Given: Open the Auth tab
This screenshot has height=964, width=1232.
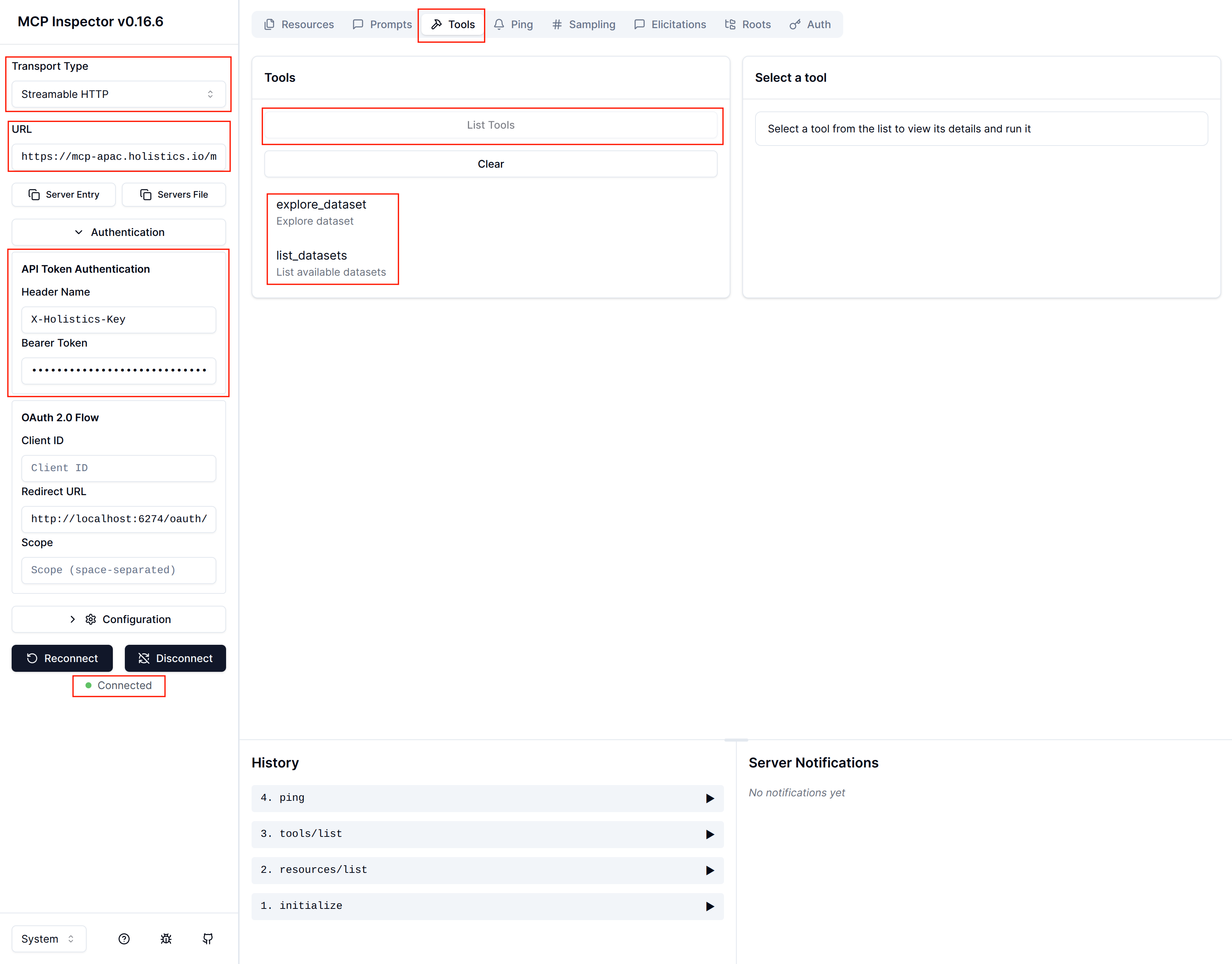Looking at the screenshot, I should click(810, 24).
